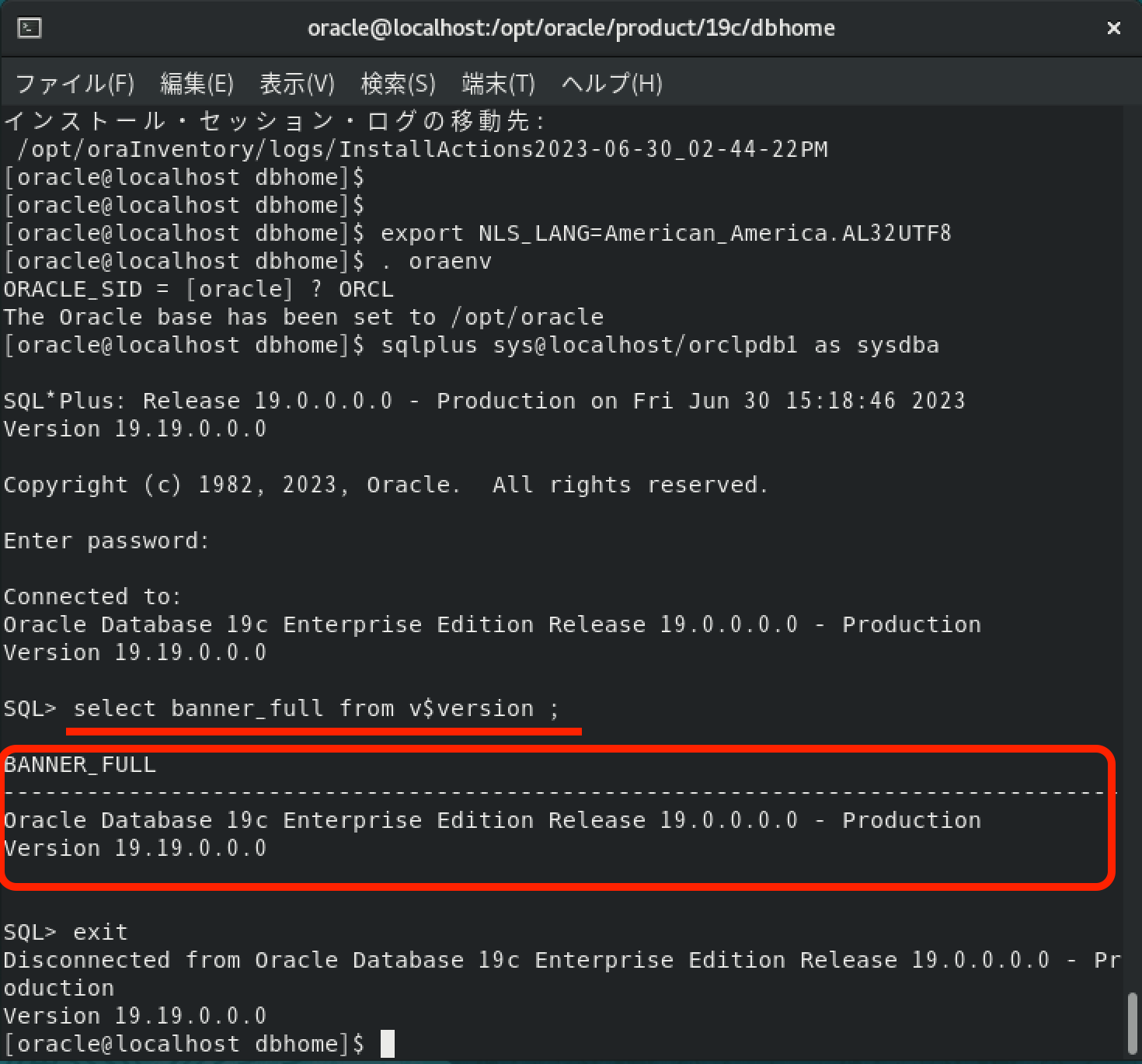
Task: Click 'The Oracle base has been set to /opt/oracle'
Action: click(x=304, y=317)
